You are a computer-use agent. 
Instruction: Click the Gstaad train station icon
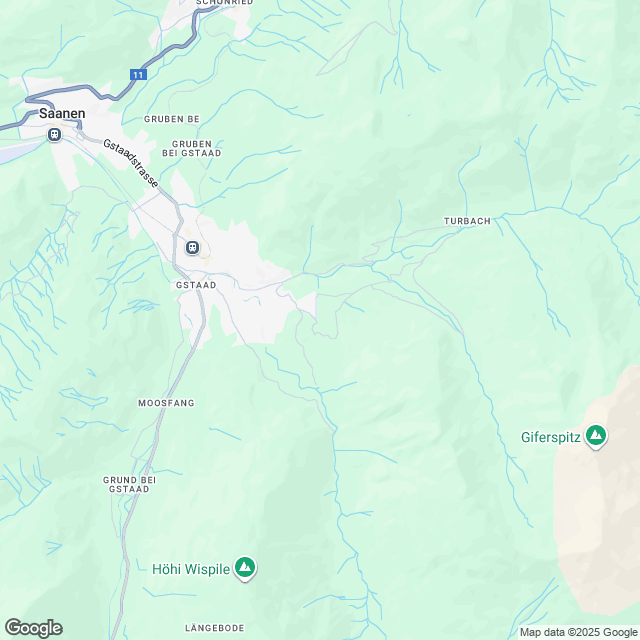(x=192, y=247)
